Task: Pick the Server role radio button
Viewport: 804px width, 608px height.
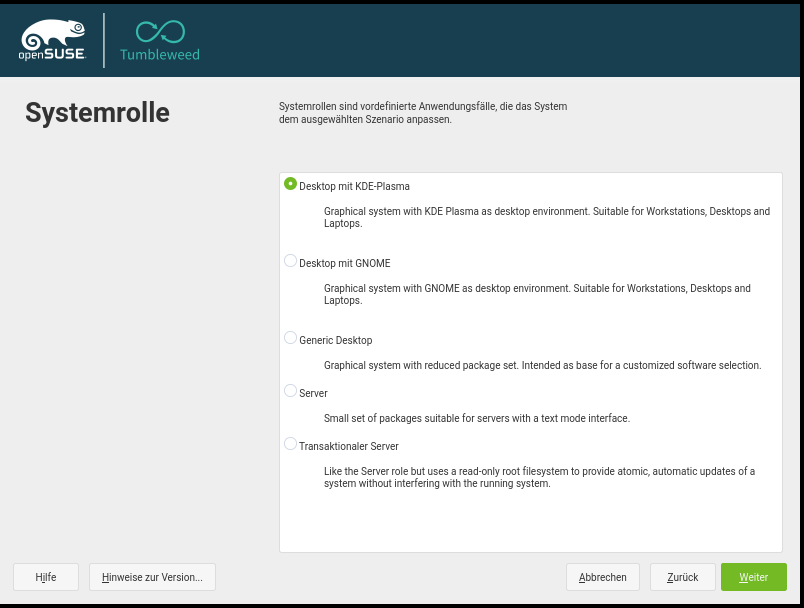Action: click(291, 391)
